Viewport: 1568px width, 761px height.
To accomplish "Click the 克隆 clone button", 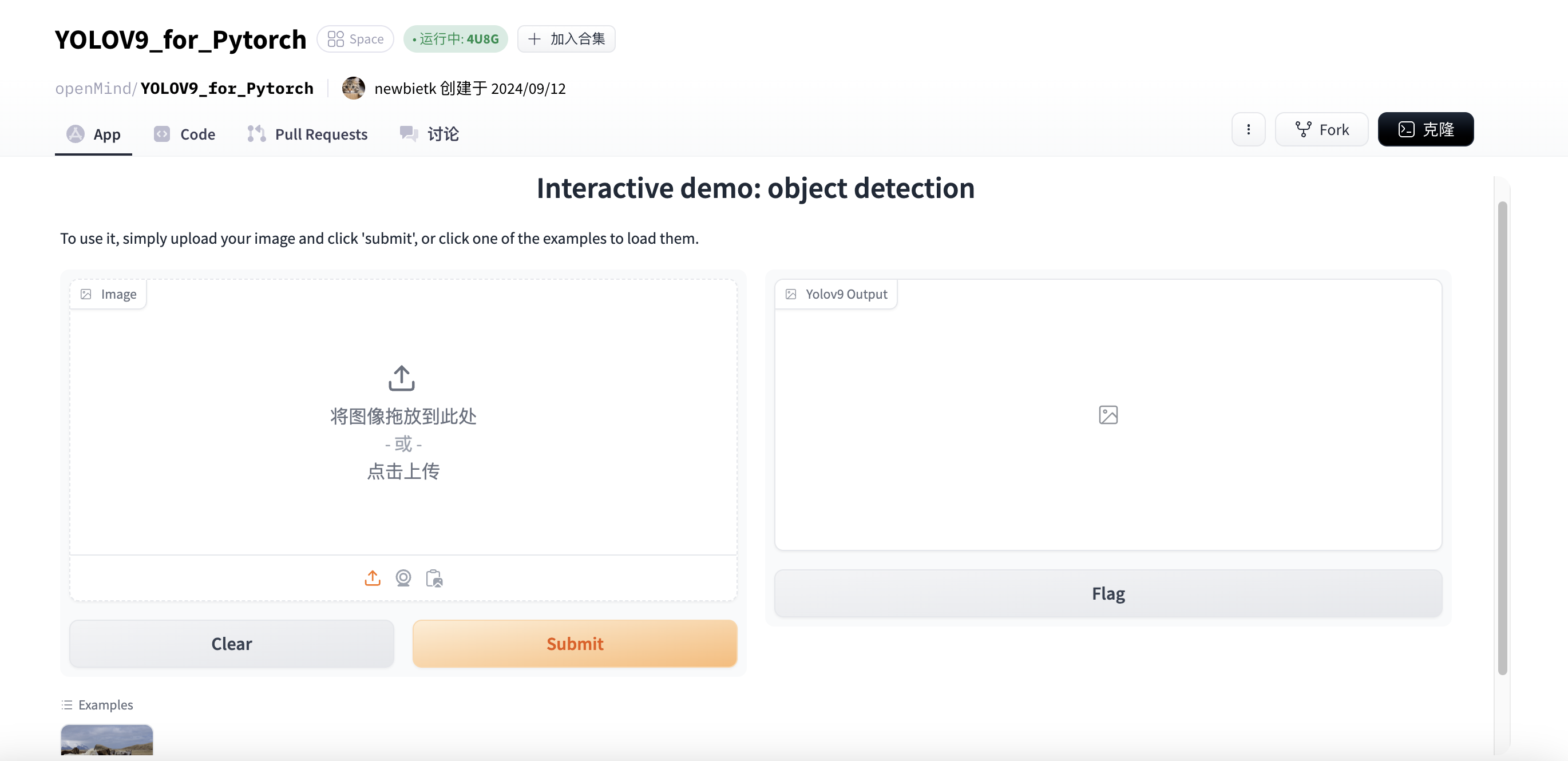I will (1426, 129).
